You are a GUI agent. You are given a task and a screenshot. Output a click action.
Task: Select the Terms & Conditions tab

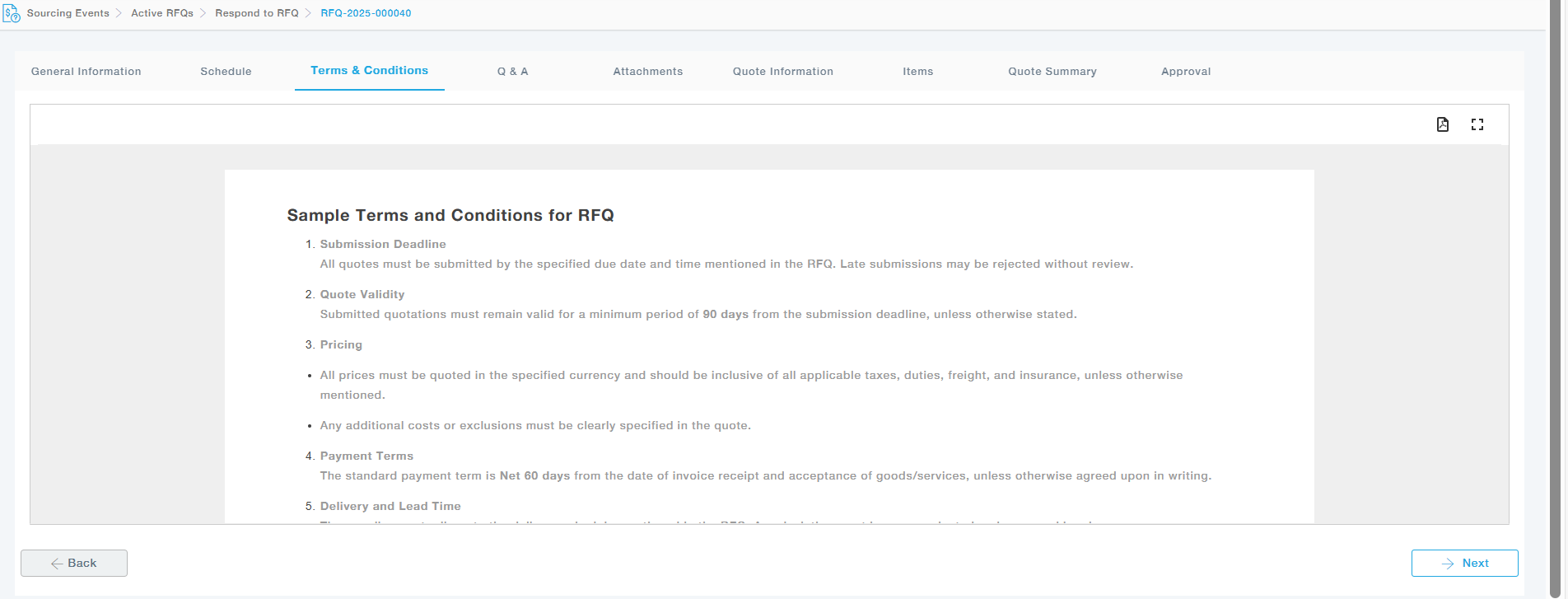tap(369, 71)
